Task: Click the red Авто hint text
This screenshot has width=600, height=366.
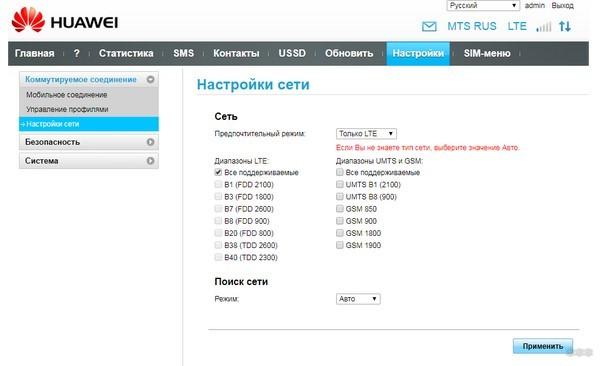Action: coord(427,147)
